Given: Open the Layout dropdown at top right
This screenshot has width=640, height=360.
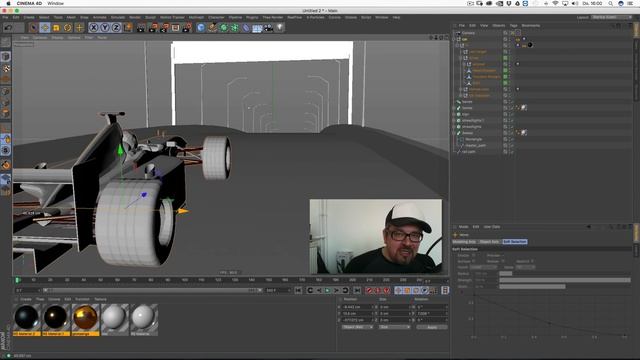Looking at the screenshot, I should click(611, 17).
